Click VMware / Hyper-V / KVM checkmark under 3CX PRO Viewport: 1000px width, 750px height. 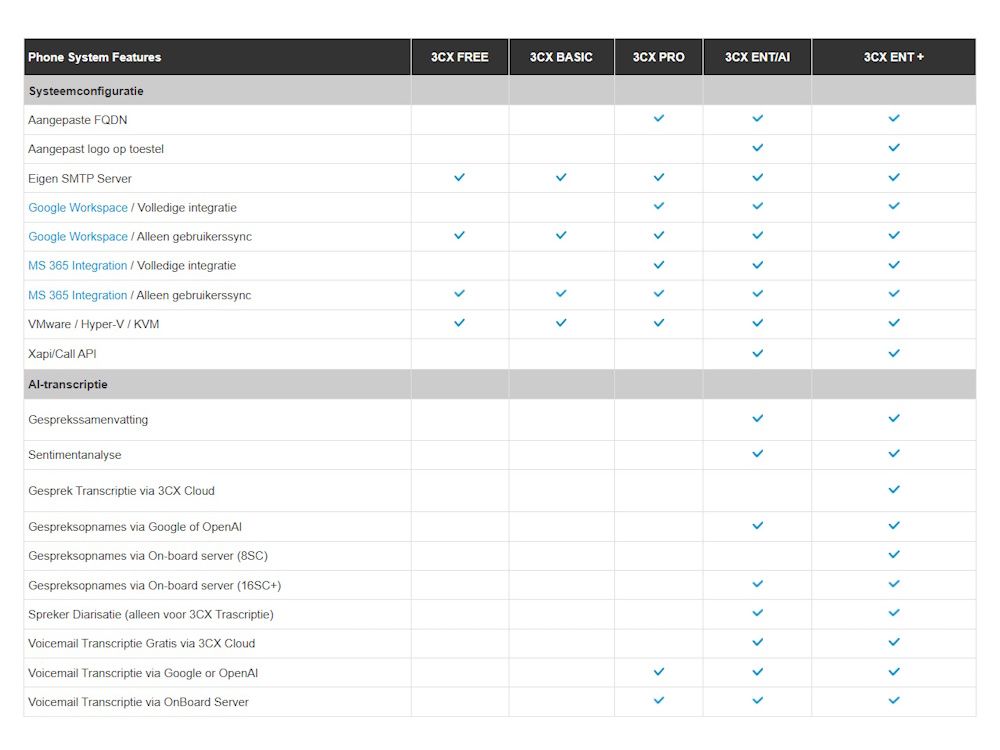coord(659,323)
